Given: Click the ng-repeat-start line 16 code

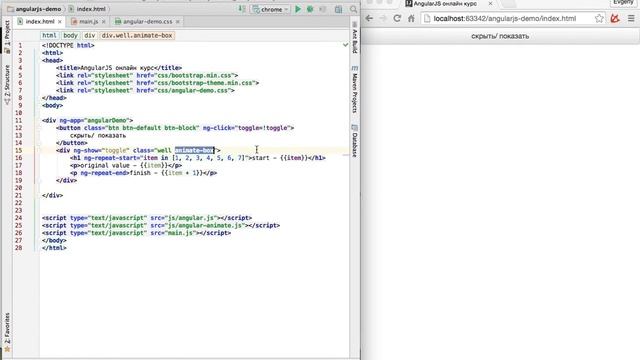Looking at the screenshot, I should click(x=198, y=158).
